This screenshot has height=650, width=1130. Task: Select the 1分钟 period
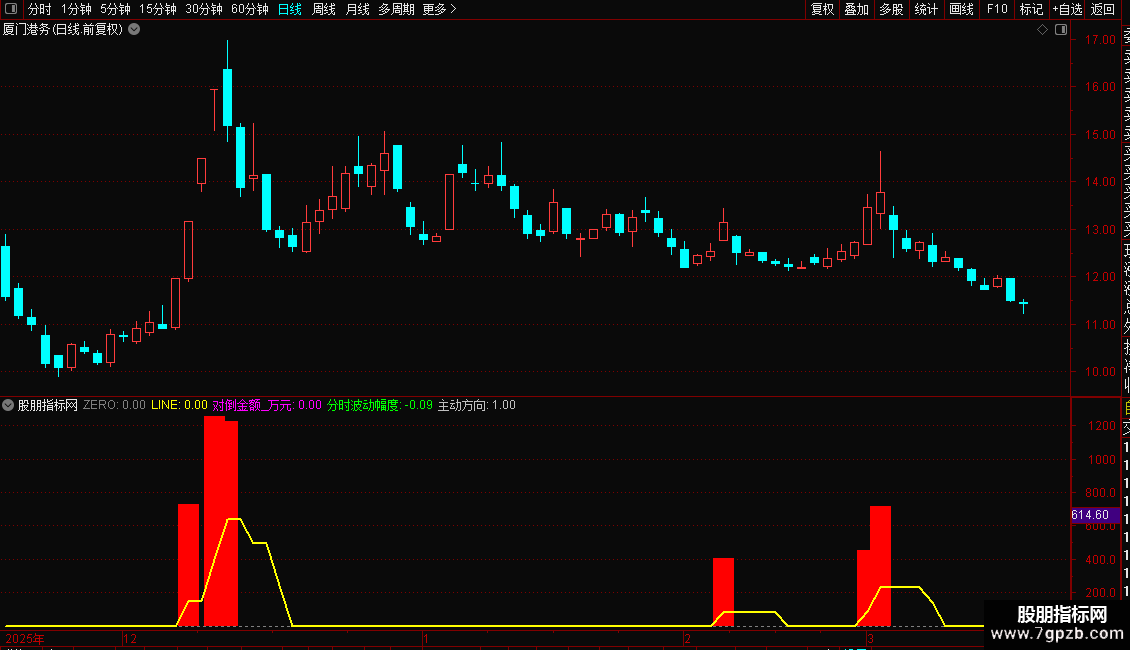76,9
